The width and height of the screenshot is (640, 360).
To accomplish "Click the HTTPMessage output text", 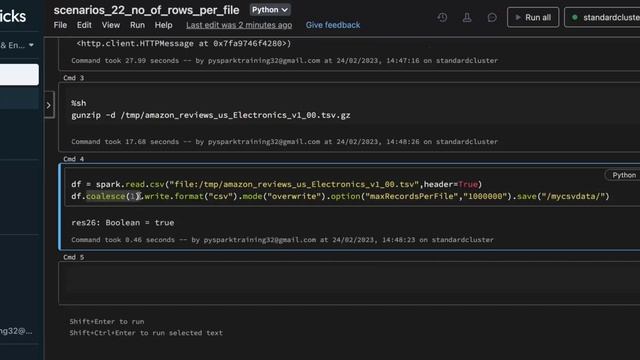I will point(184,43).
